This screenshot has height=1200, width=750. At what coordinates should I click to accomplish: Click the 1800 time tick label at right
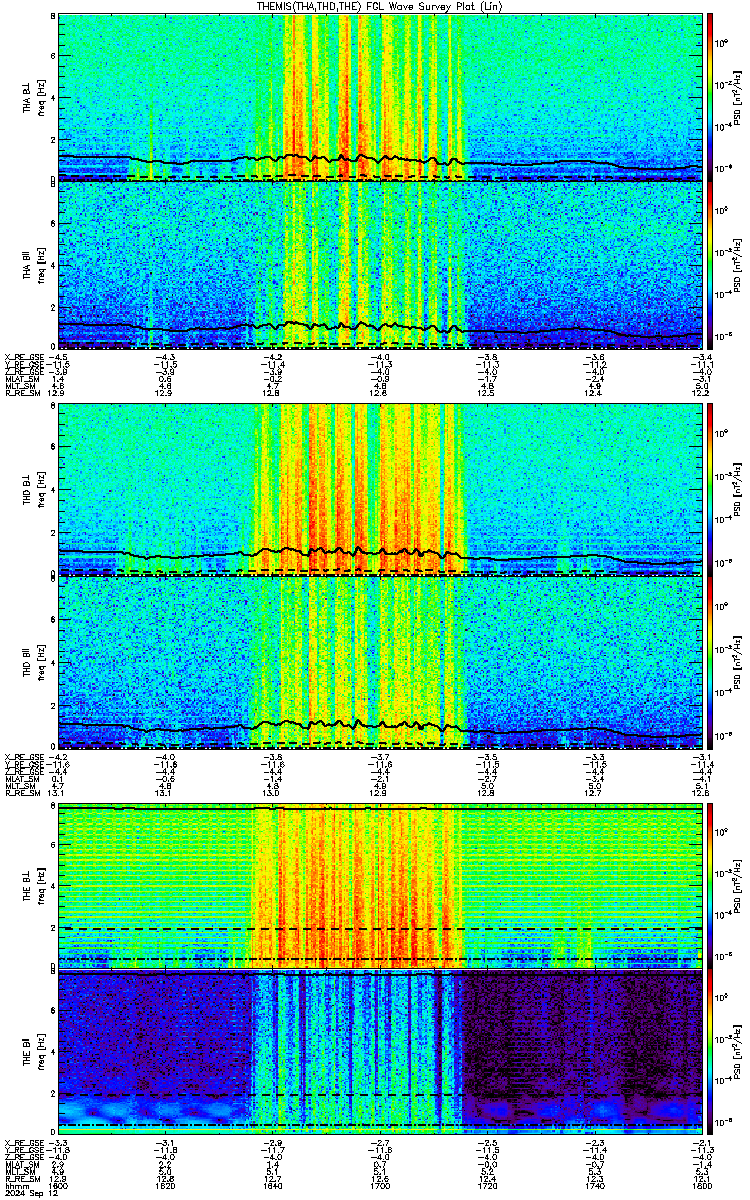[x=701, y=1185]
